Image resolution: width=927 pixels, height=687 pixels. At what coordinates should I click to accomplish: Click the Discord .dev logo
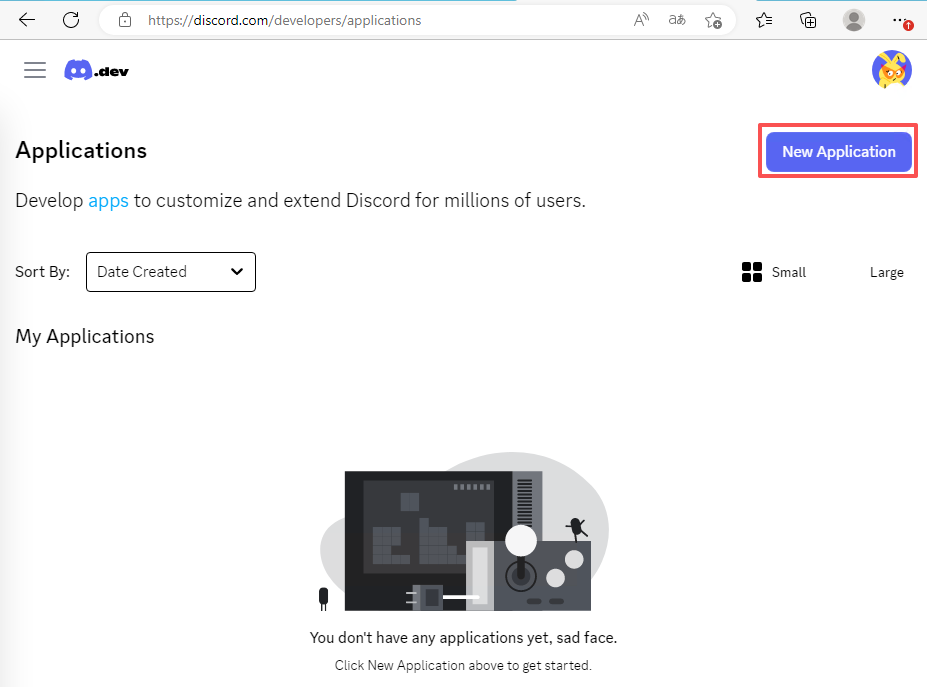coord(96,70)
